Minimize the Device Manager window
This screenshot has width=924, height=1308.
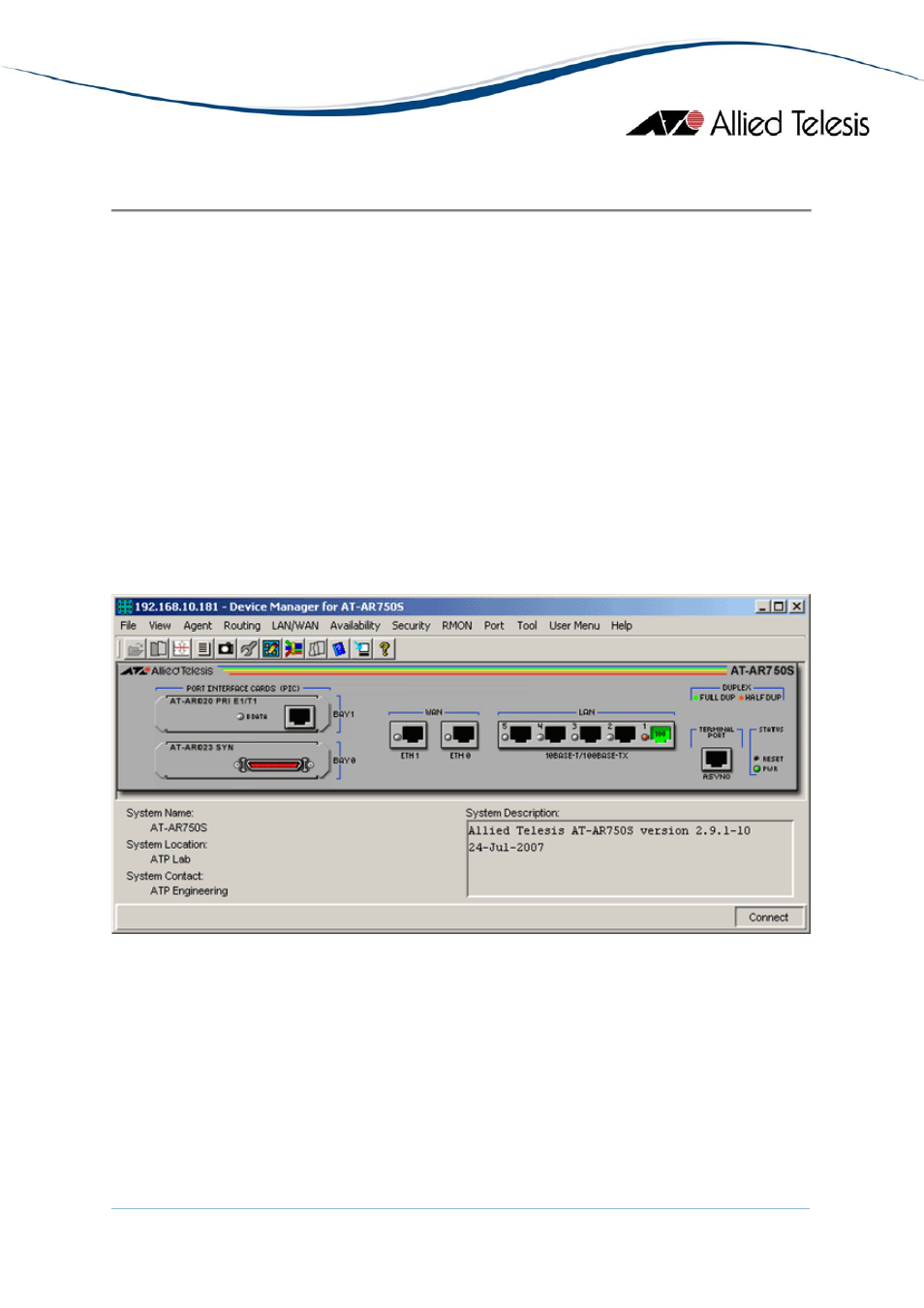click(x=763, y=607)
